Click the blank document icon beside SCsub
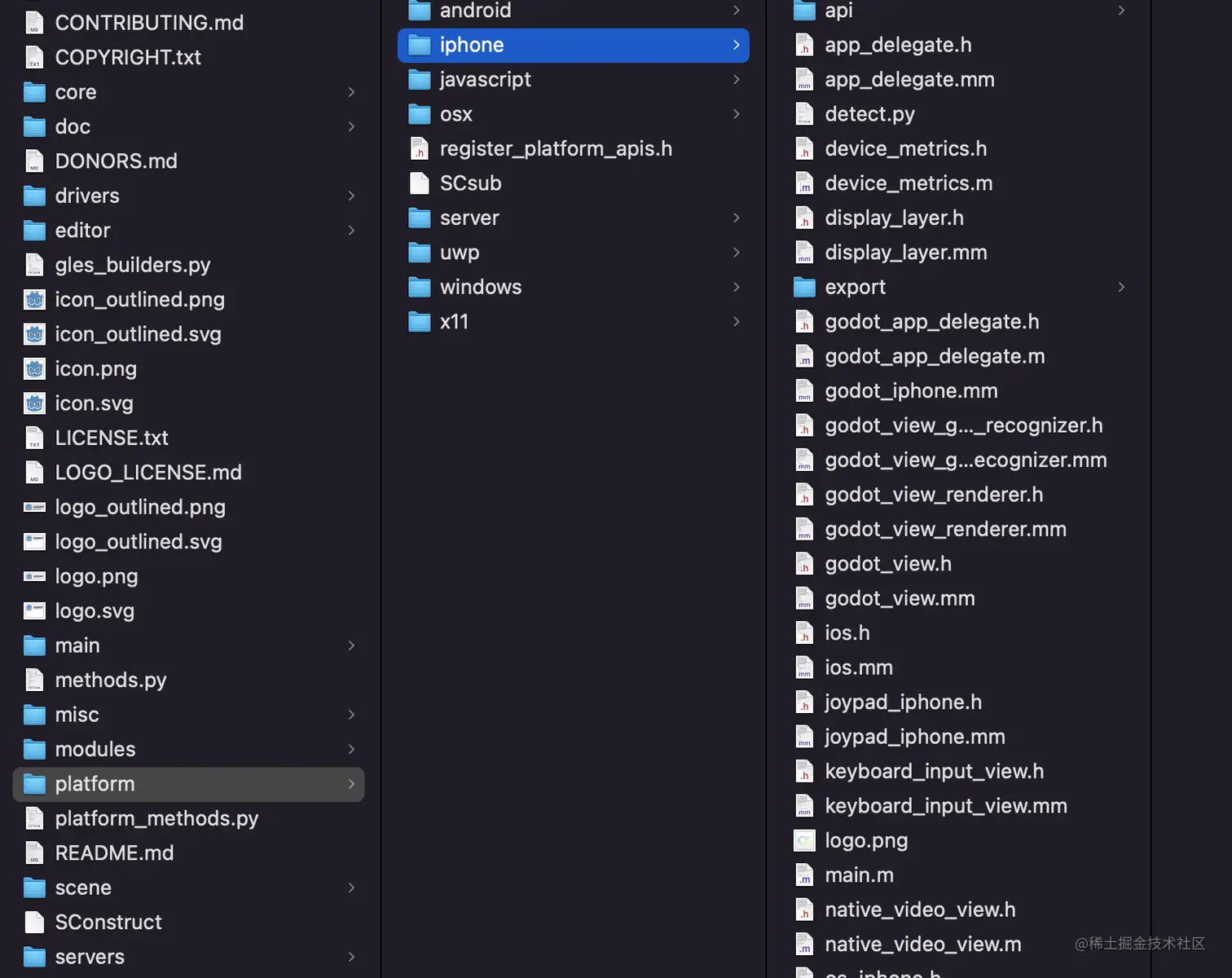 419,183
